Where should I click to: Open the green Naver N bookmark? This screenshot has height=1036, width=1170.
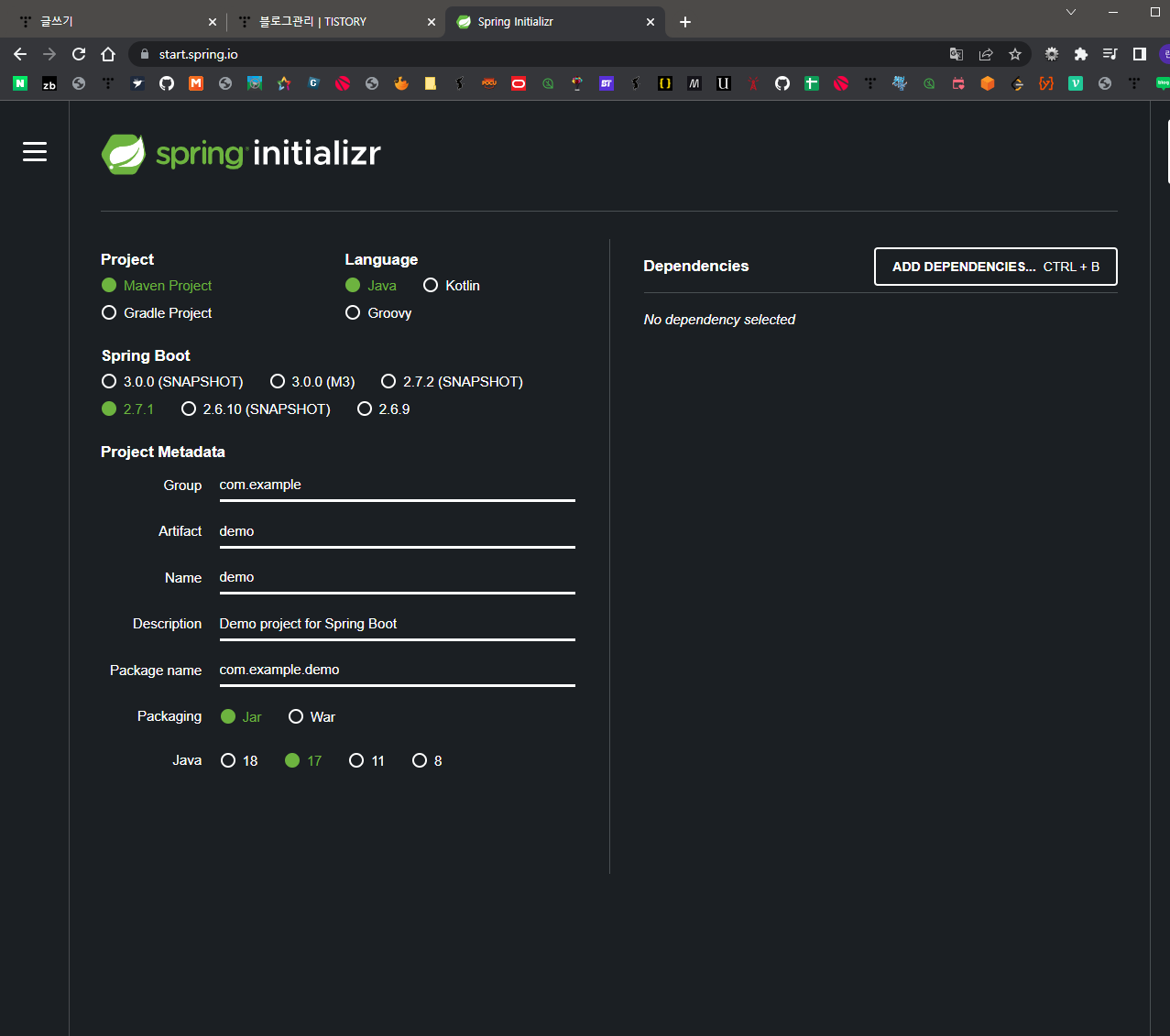[20, 83]
